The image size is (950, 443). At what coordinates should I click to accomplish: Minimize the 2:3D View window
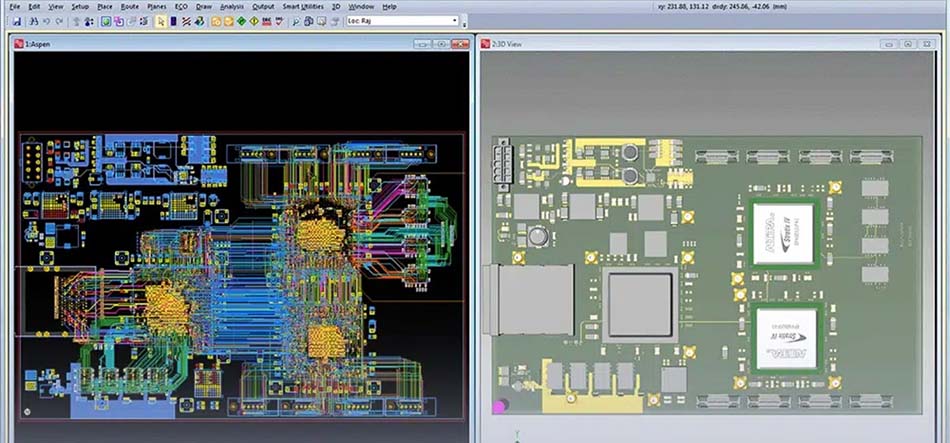coord(888,44)
